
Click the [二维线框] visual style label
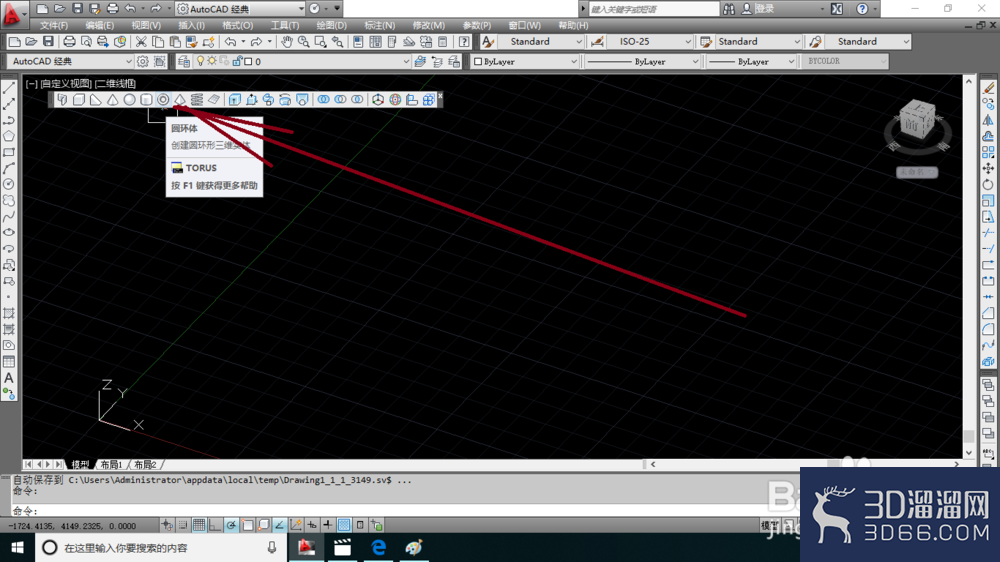[x=115, y=84]
